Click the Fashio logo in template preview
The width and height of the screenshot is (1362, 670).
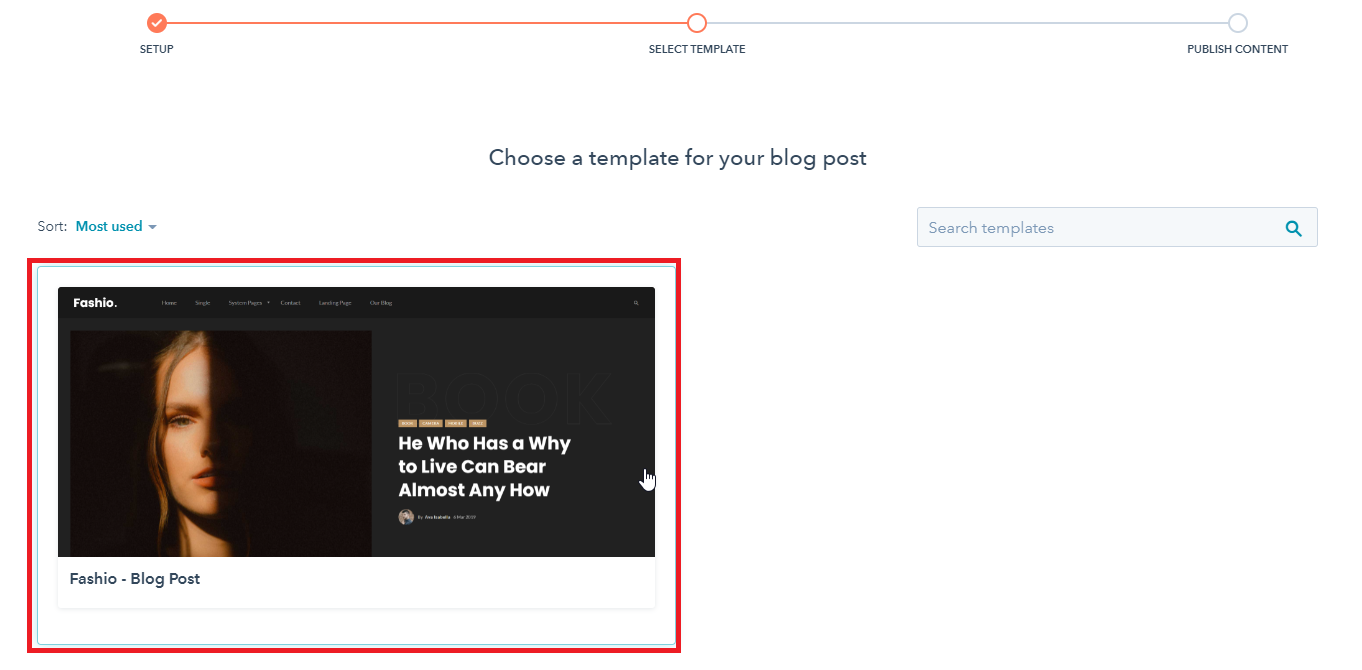point(95,302)
